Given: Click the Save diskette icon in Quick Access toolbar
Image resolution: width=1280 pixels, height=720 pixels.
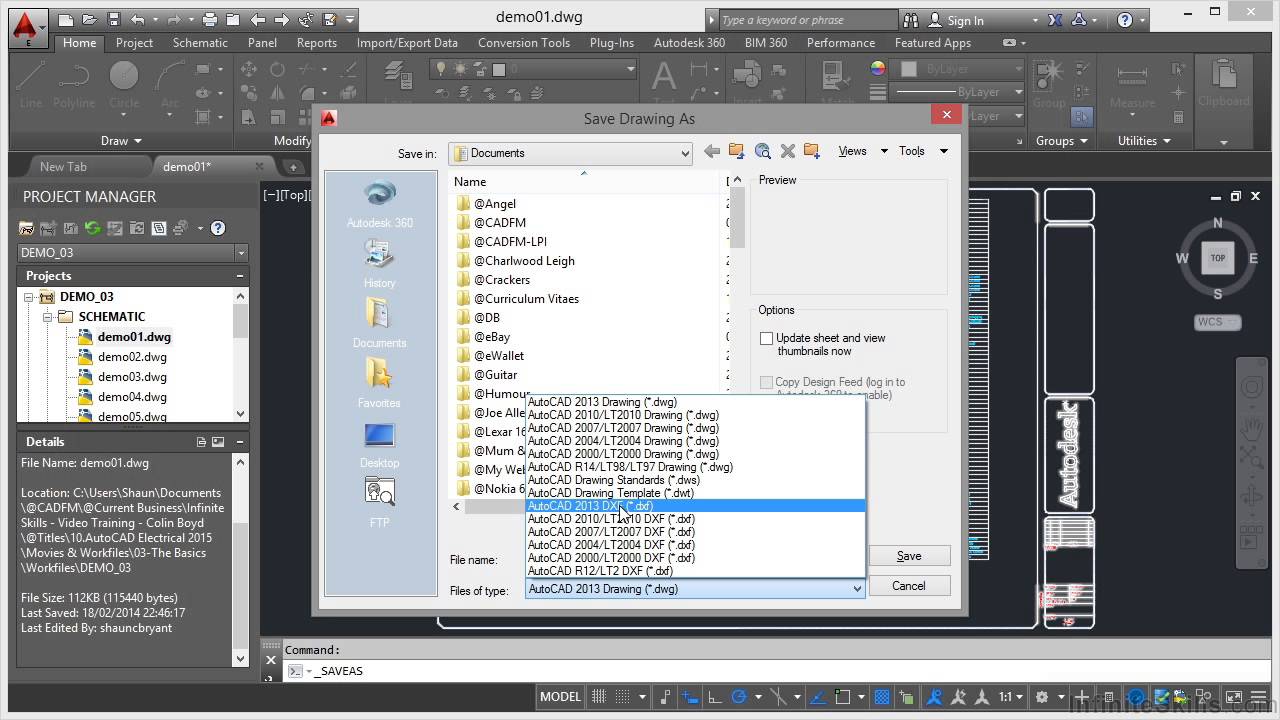Looking at the screenshot, I should coord(113,19).
